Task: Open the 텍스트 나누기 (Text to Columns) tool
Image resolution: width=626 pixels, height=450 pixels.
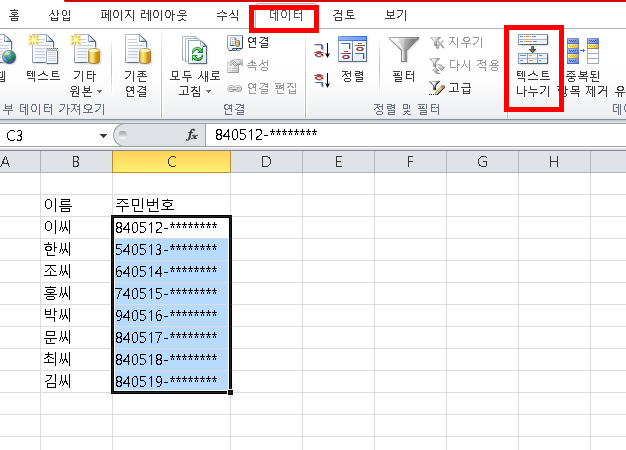Action: [533, 67]
